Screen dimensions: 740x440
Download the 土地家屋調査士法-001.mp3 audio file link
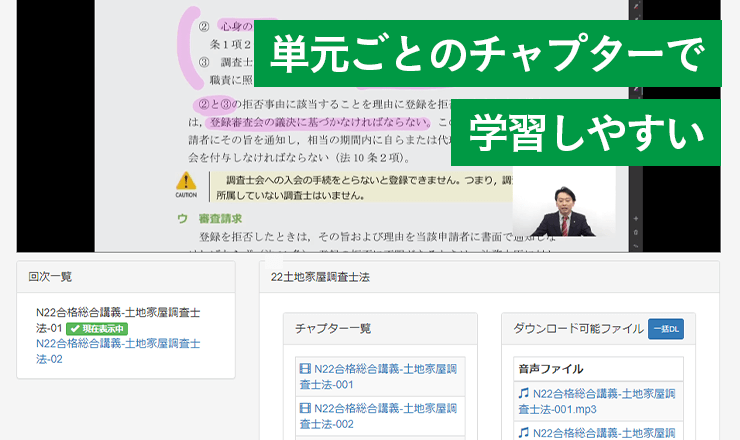point(599,401)
